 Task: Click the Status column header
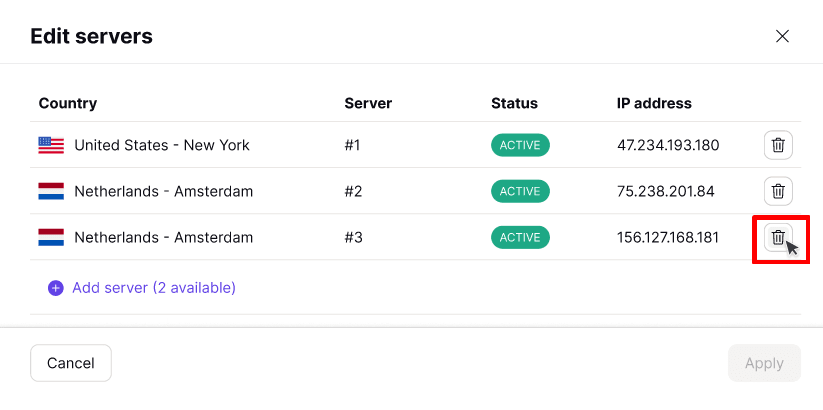tap(514, 103)
